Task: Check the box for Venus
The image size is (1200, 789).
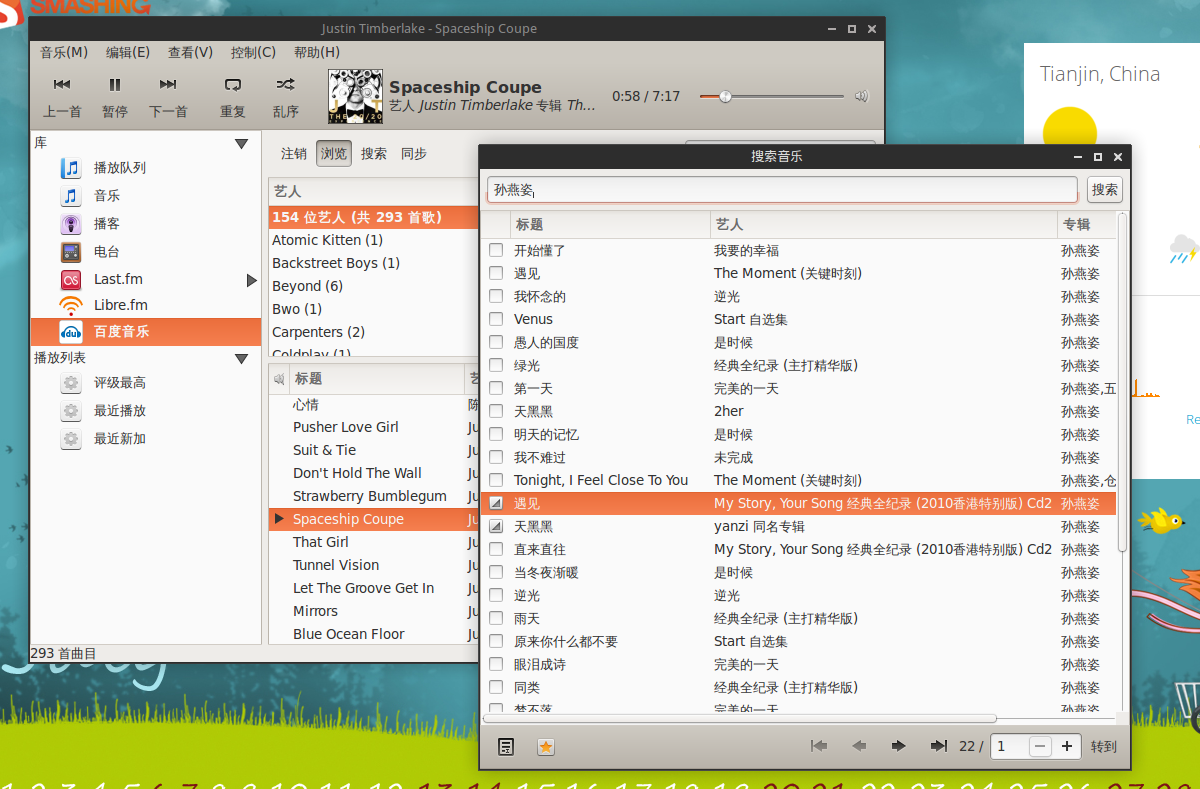Action: coord(496,319)
